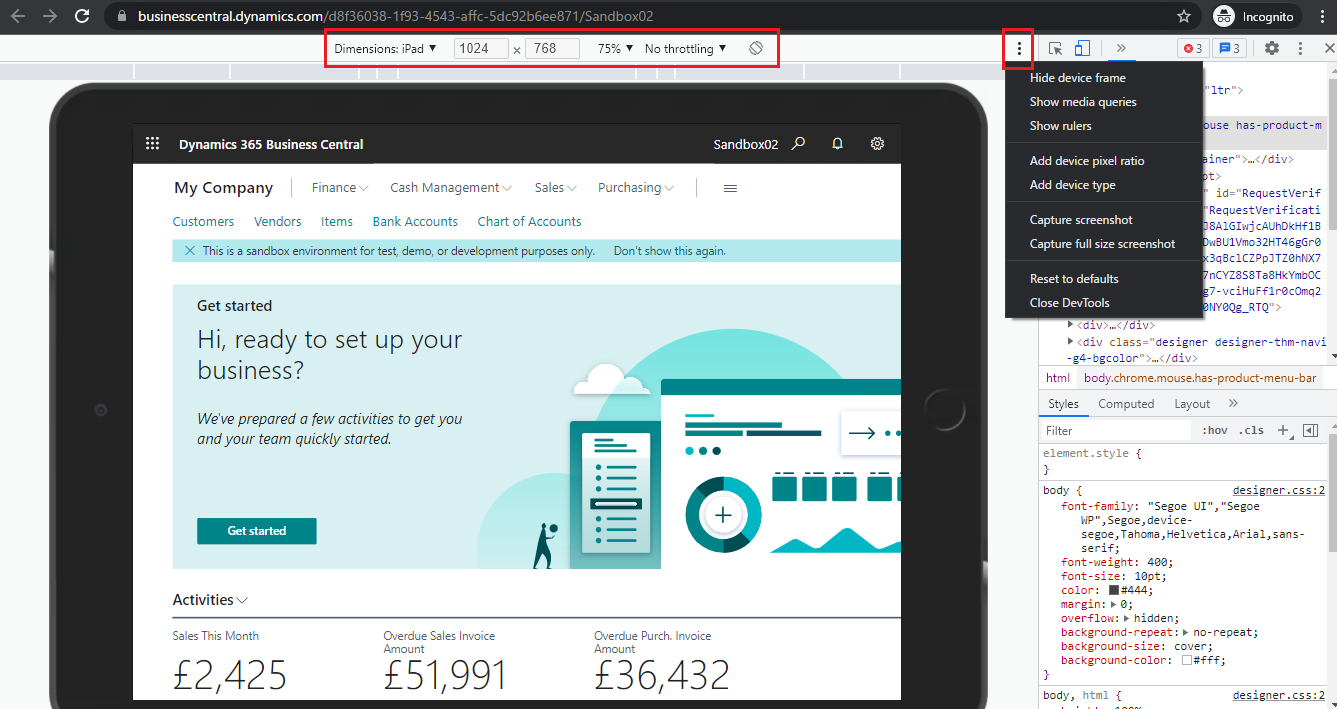1337x709 pixels.
Task: Open the No throttling dropdown
Action: pos(686,48)
